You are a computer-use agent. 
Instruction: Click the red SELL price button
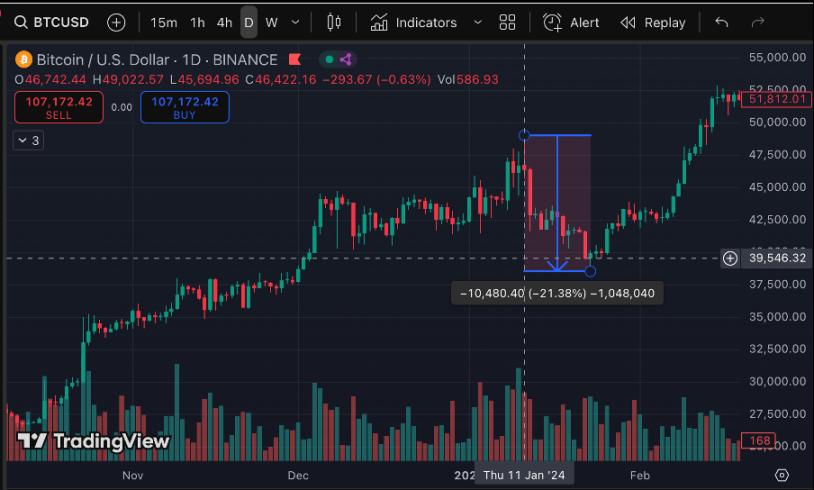point(59,107)
